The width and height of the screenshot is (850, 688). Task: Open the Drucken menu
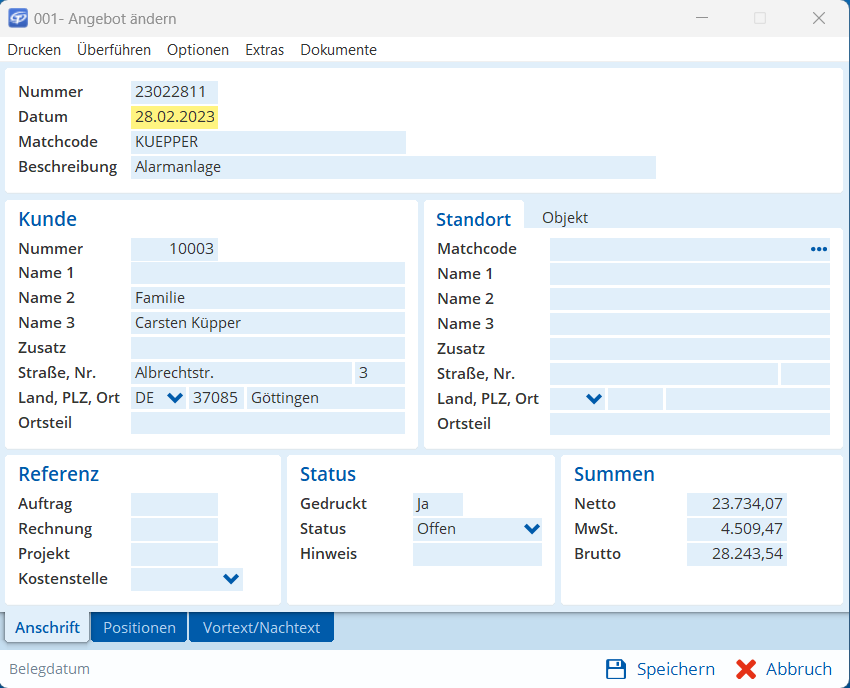(x=34, y=50)
